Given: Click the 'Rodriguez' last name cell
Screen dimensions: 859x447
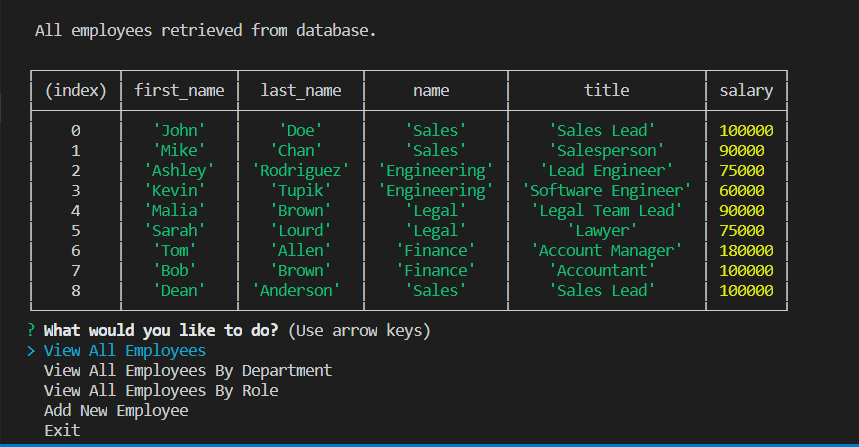Looking at the screenshot, I should [301, 170].
